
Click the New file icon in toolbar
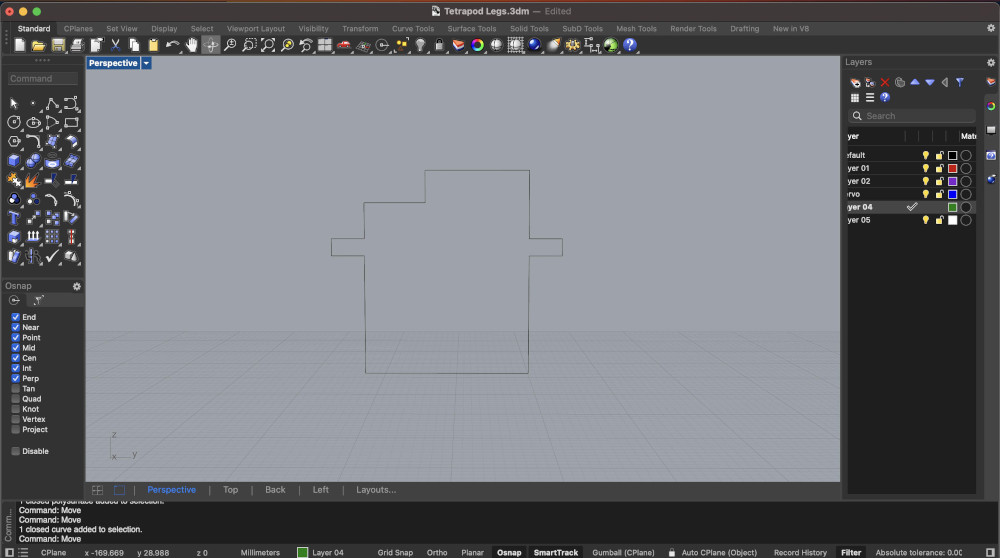pos(20,45)
